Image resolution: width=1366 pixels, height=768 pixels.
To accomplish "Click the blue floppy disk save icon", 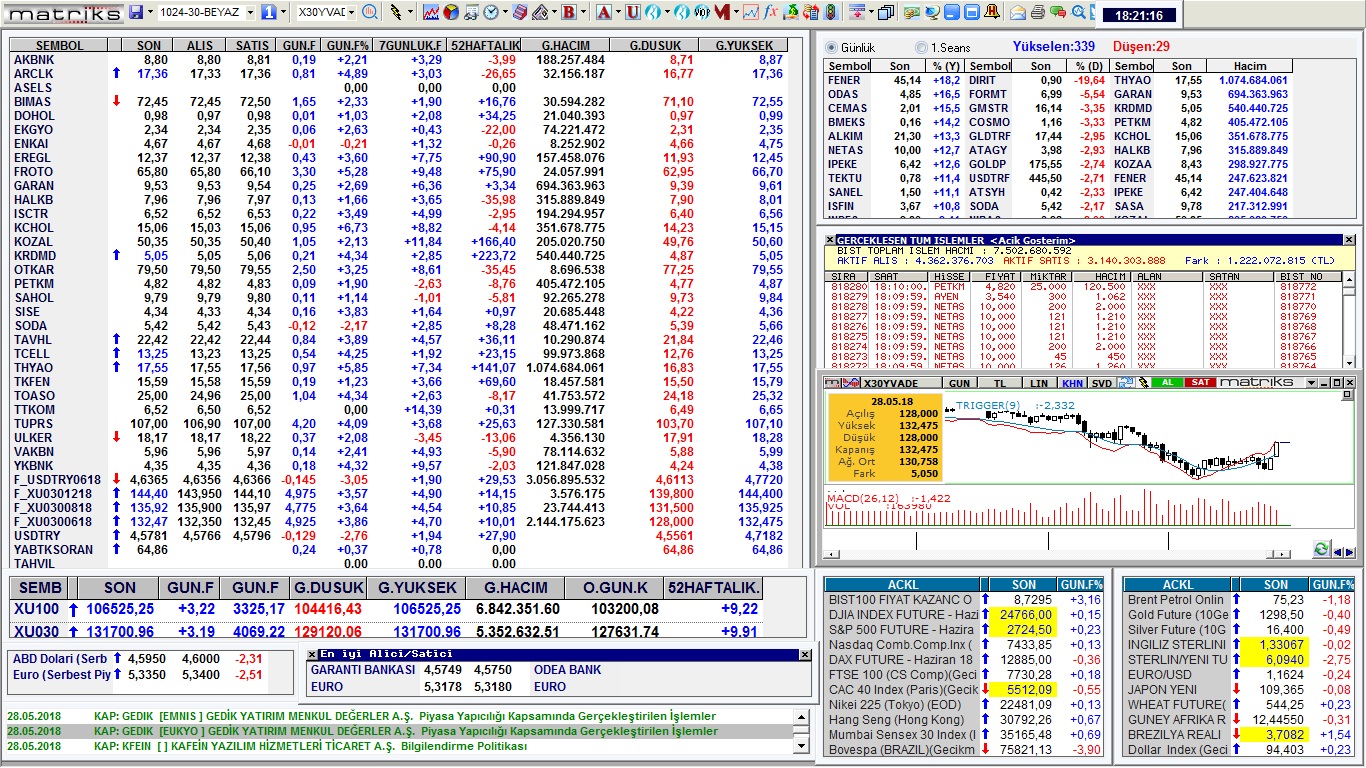I will pyautogui.click(x=135, y=12).
